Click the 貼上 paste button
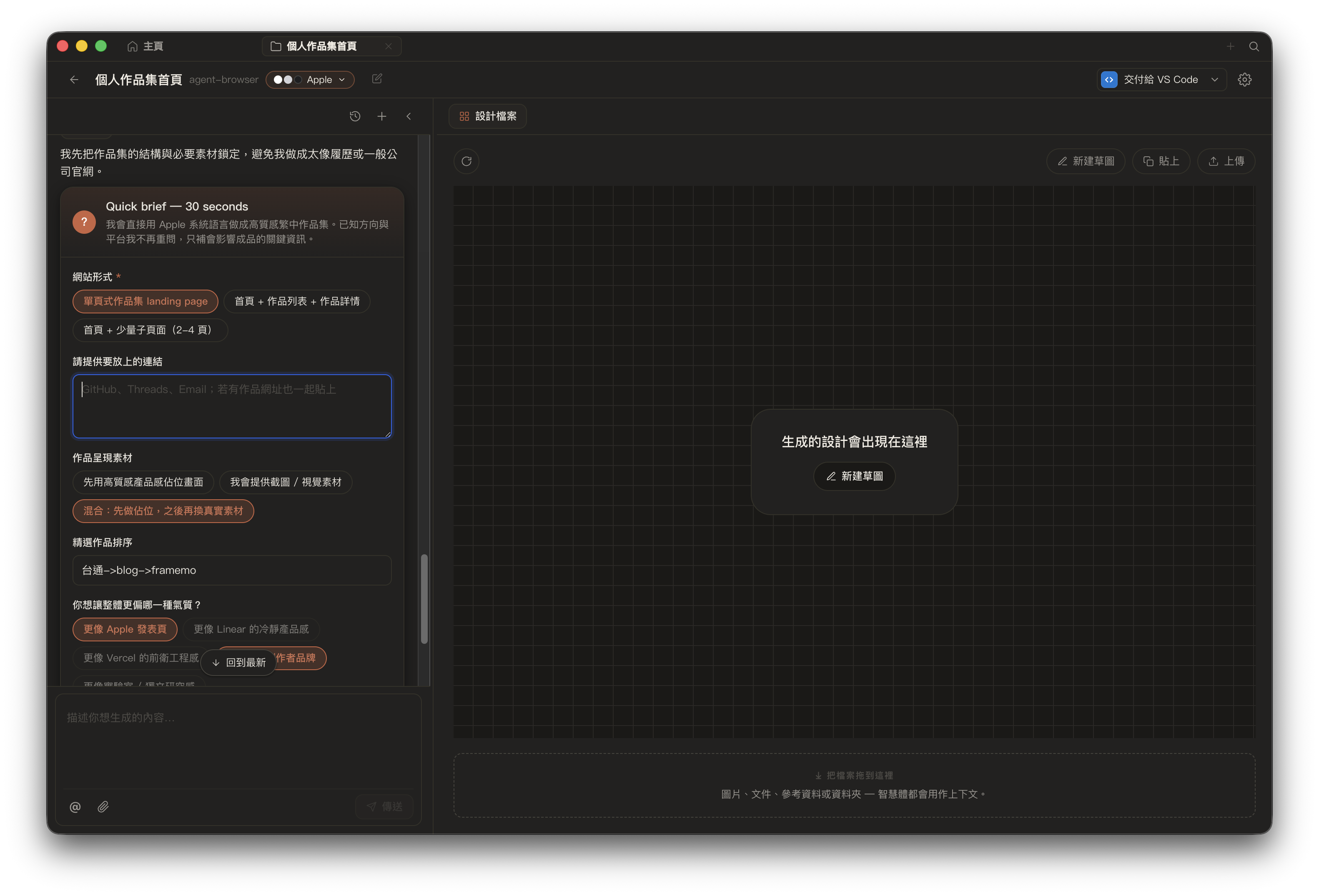1319x896 pixels. (1161, 161)
